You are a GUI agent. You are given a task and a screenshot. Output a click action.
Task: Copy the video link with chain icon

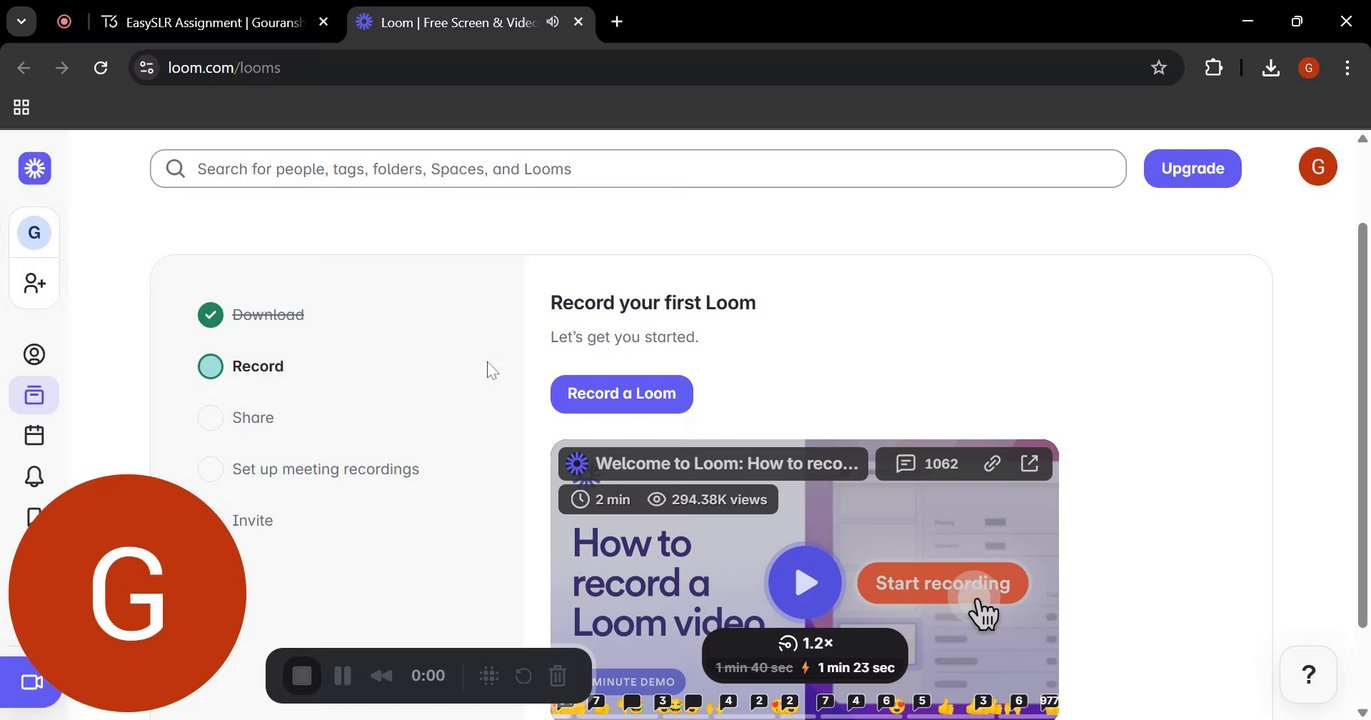[992, 463]
